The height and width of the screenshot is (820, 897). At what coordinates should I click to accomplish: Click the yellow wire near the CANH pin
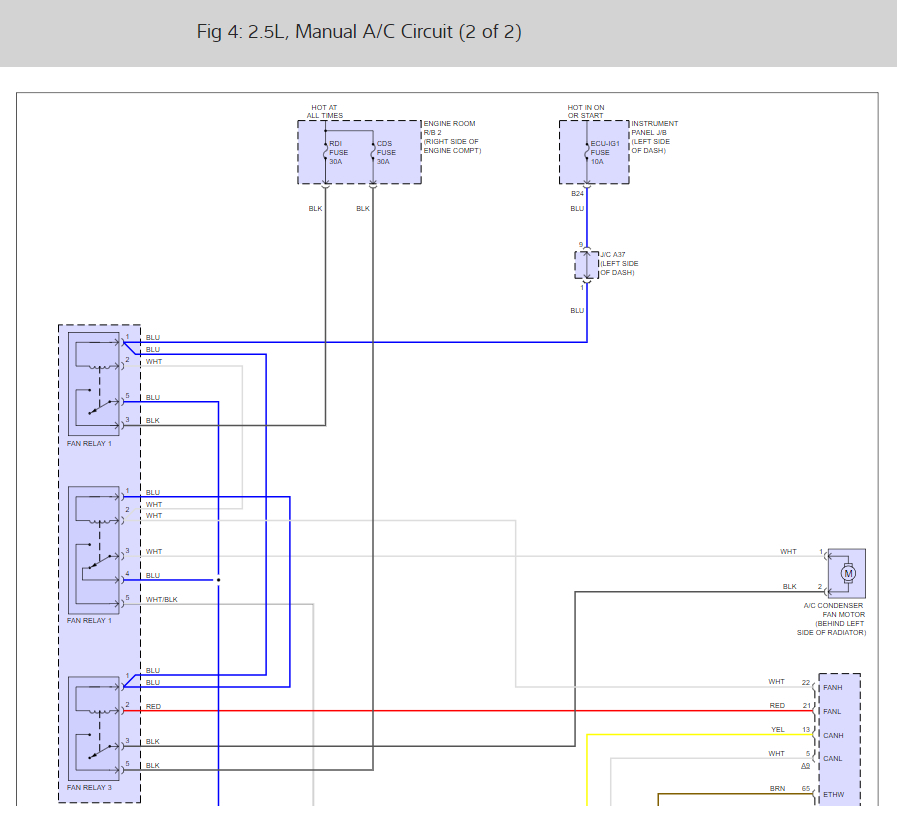[700, 735]
